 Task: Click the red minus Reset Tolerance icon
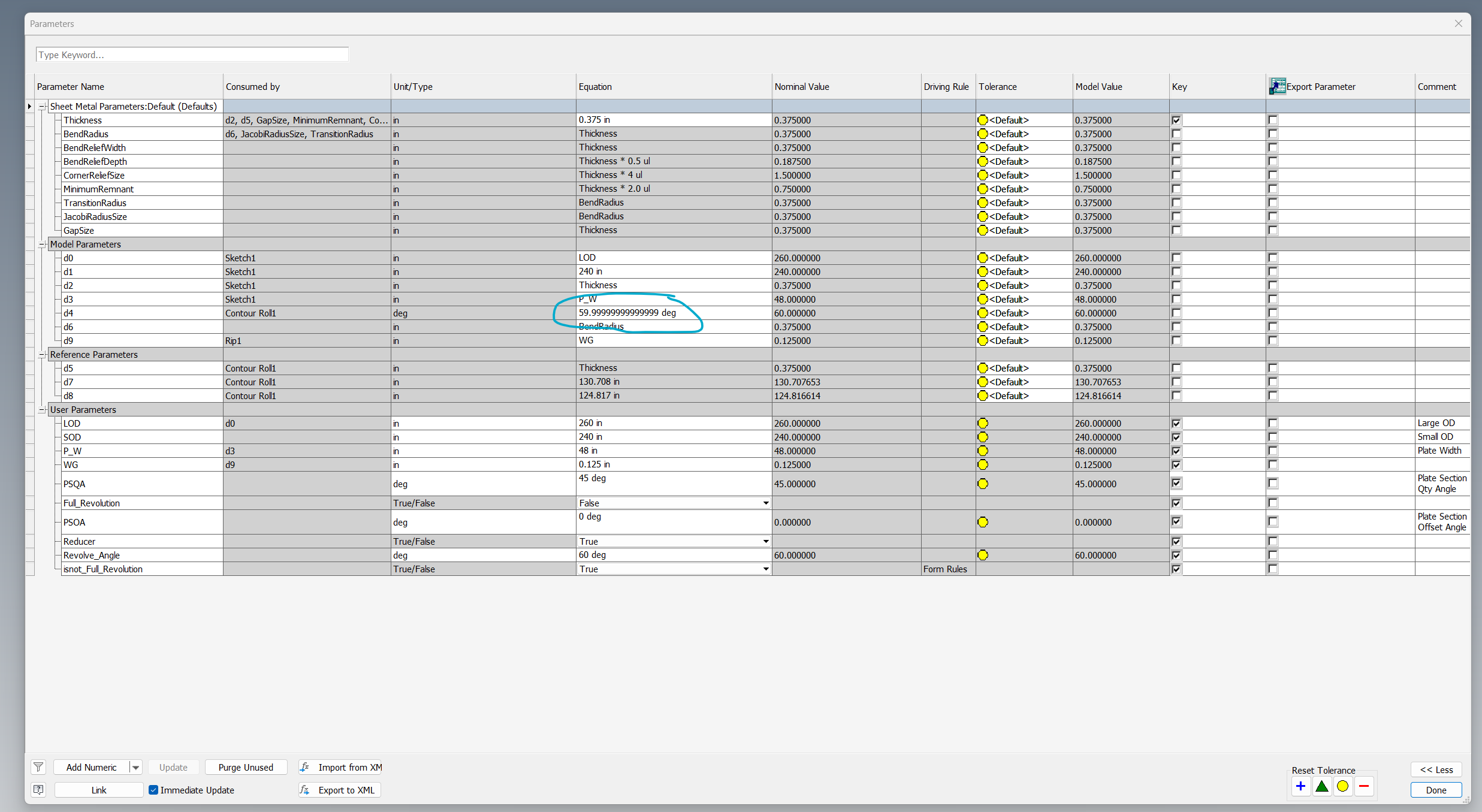tap(1365, 786)
